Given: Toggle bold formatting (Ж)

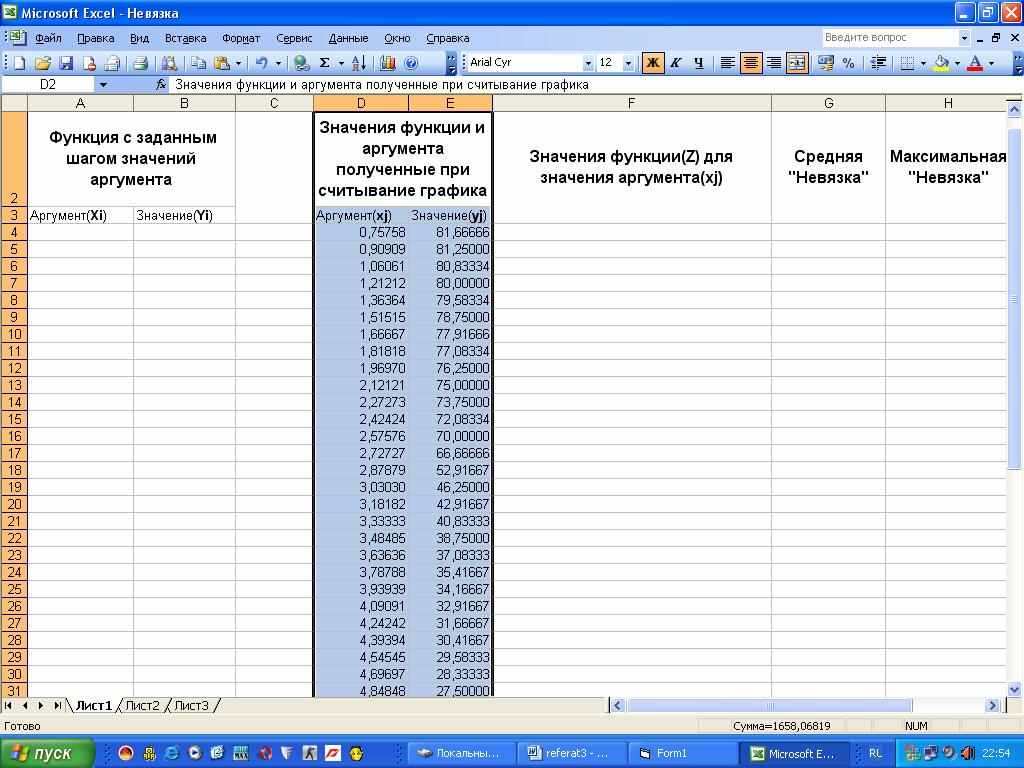Looking at the screenshot, I should coord(652,63).
